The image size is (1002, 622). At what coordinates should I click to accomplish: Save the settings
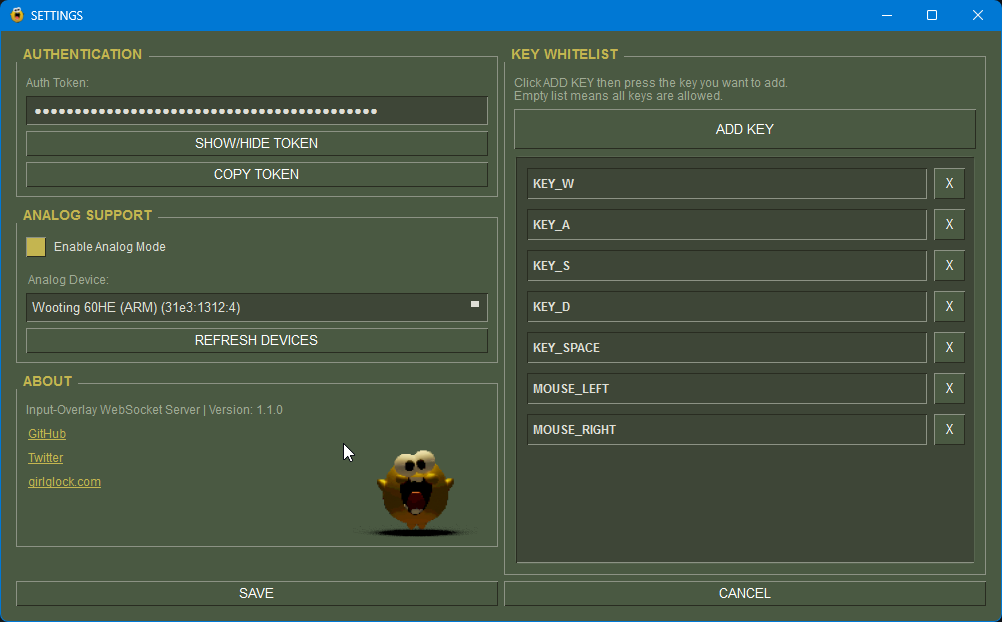click(x=256, y=594)
